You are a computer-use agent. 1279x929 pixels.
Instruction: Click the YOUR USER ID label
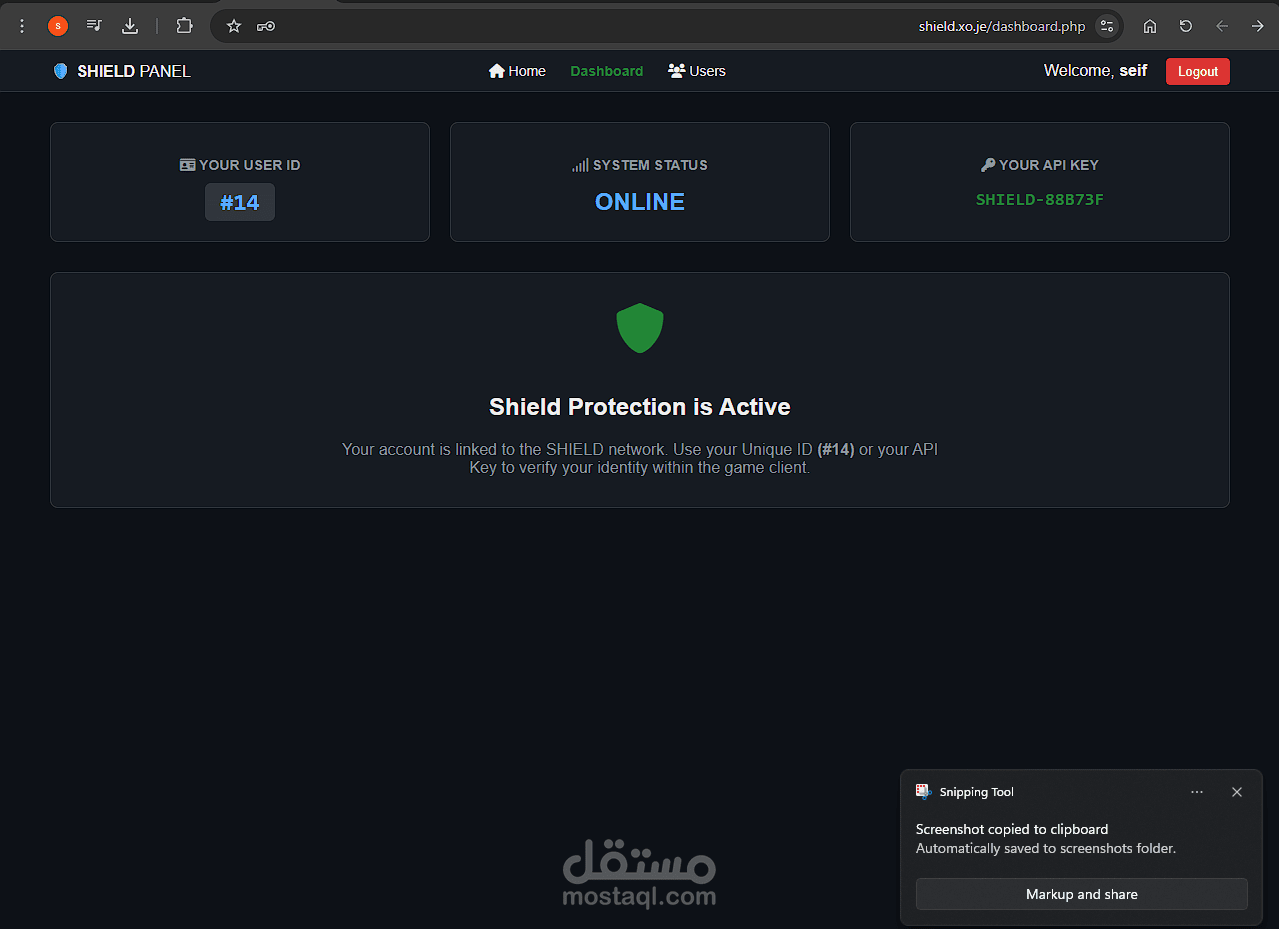pos(250,165)
